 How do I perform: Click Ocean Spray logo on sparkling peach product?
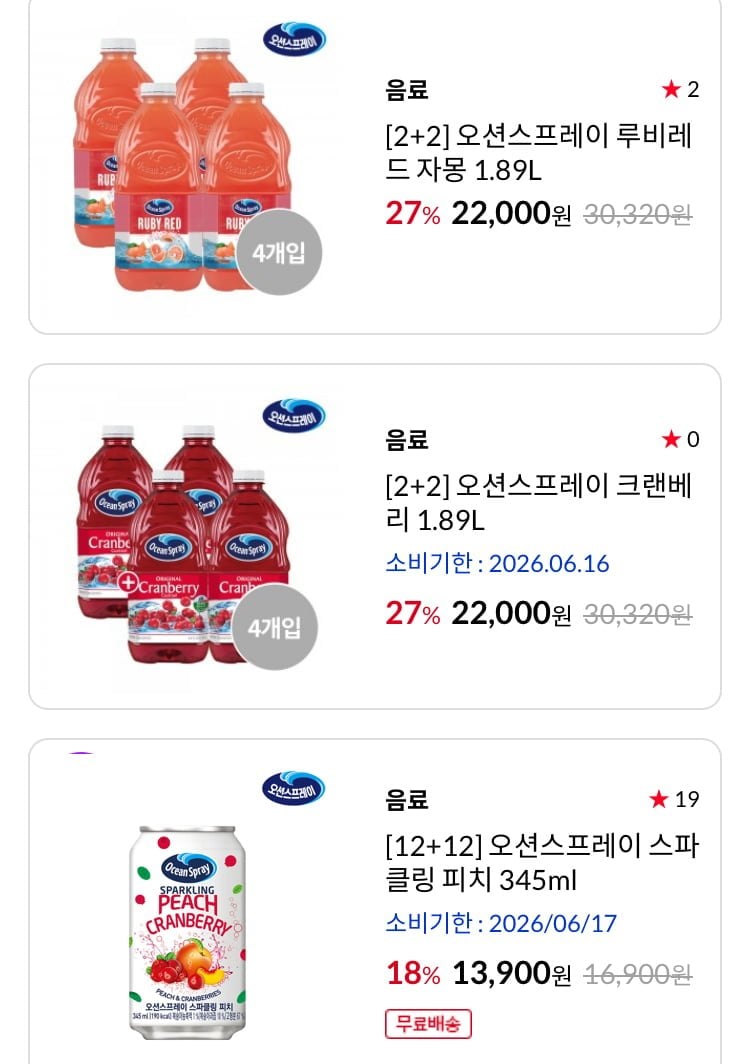tap(294, 787)
